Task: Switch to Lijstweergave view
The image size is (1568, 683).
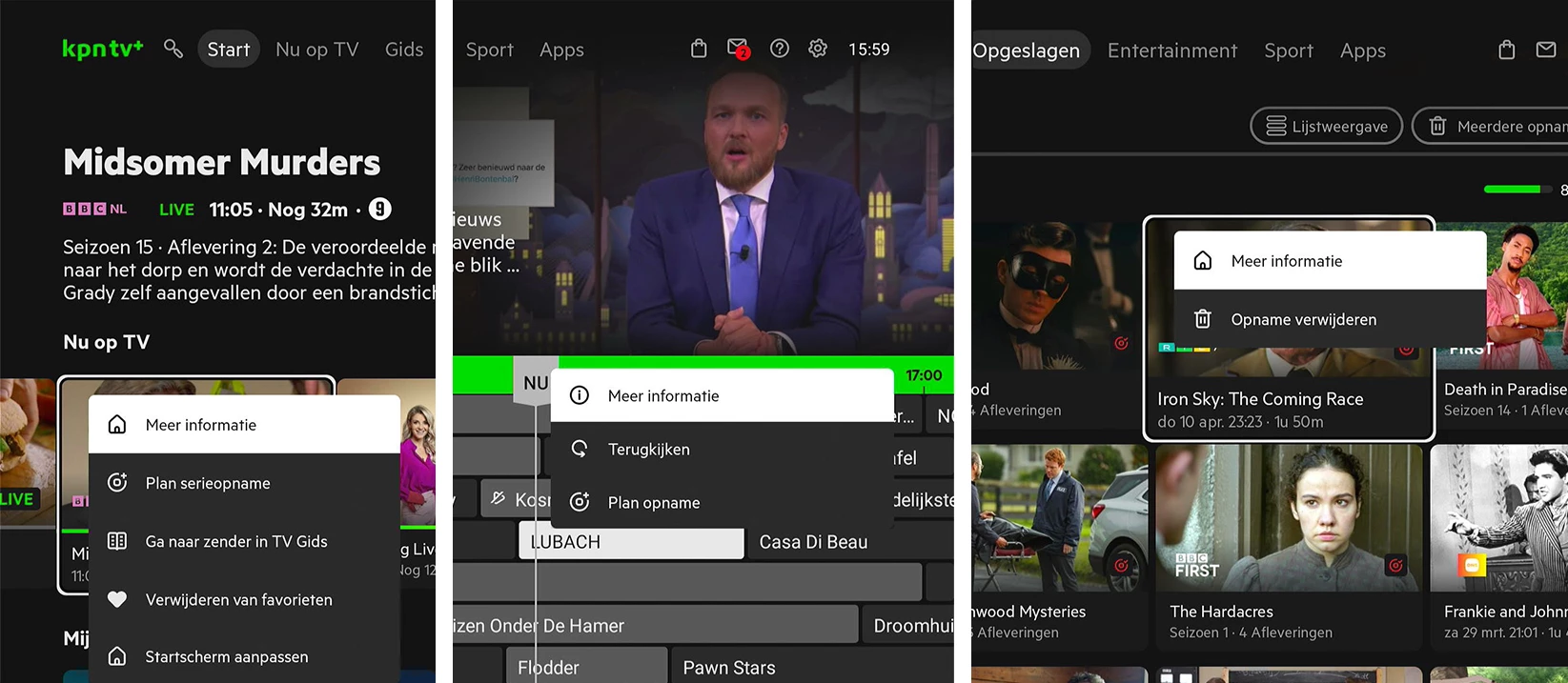Action: [1326, 126]
